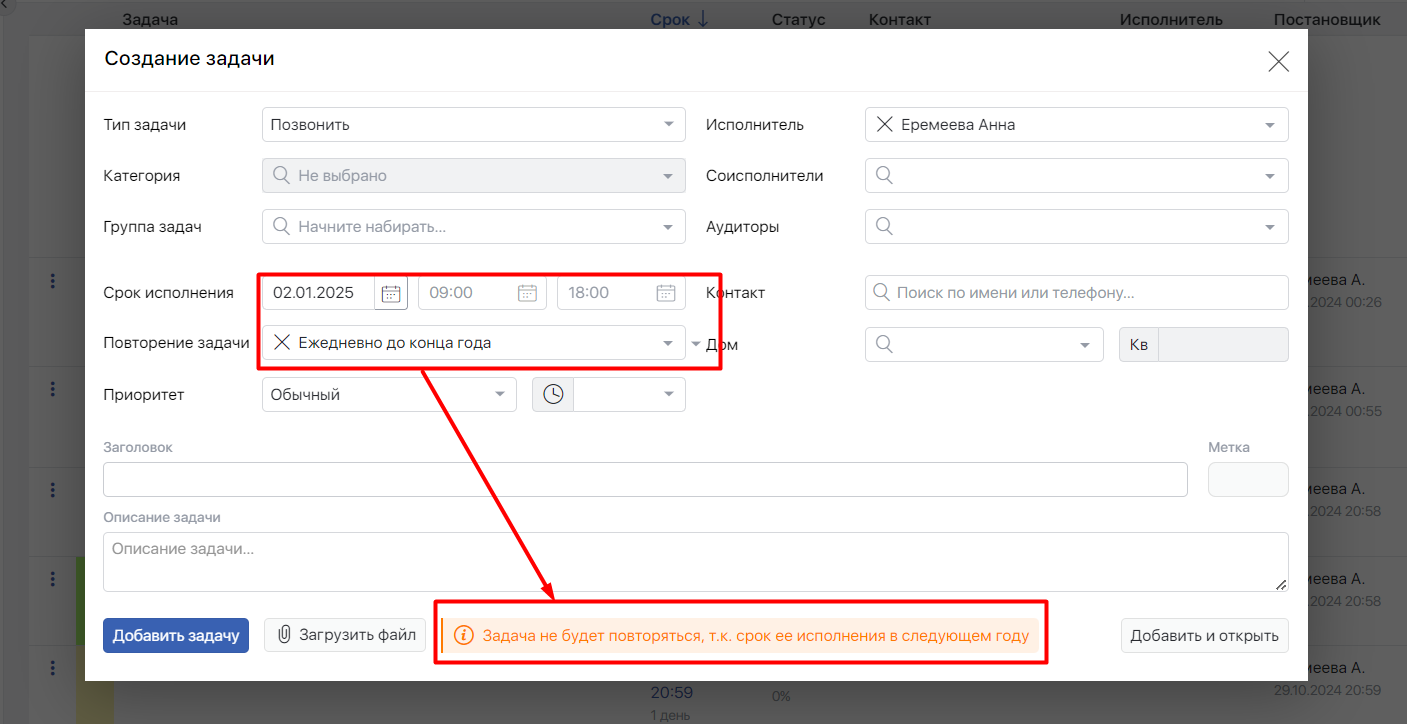1407x724 pixels.
Task: Clear the task repetition value with X icon
Action: pyautogui.click(x=282, y=343)
